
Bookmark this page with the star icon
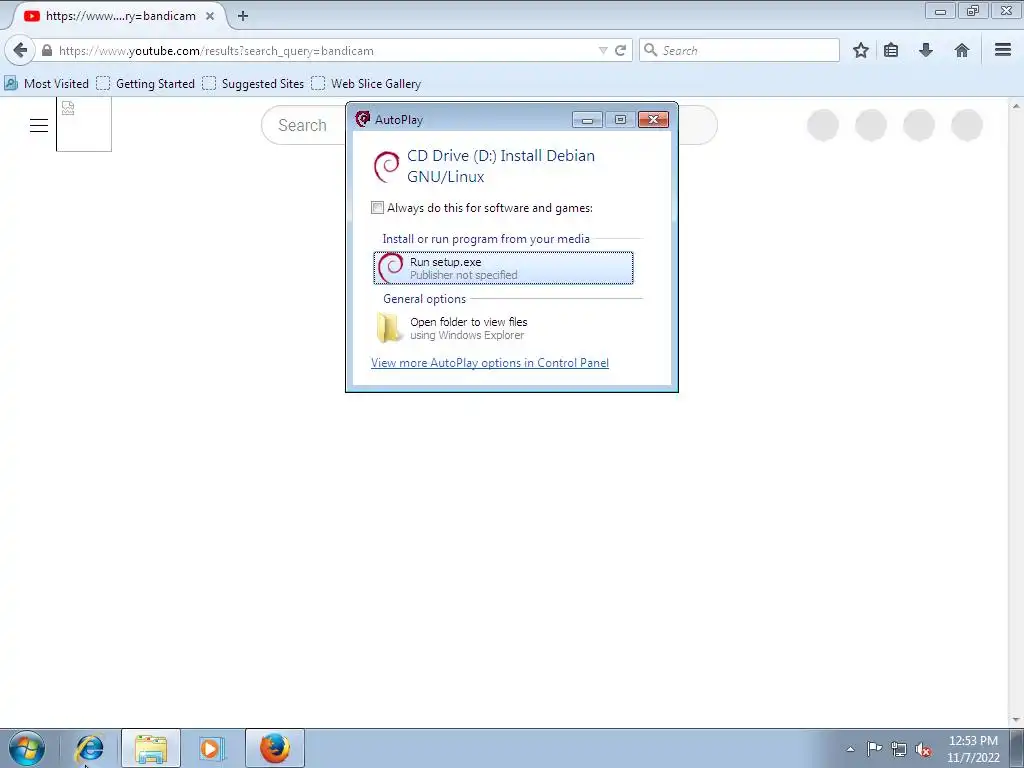861,50
